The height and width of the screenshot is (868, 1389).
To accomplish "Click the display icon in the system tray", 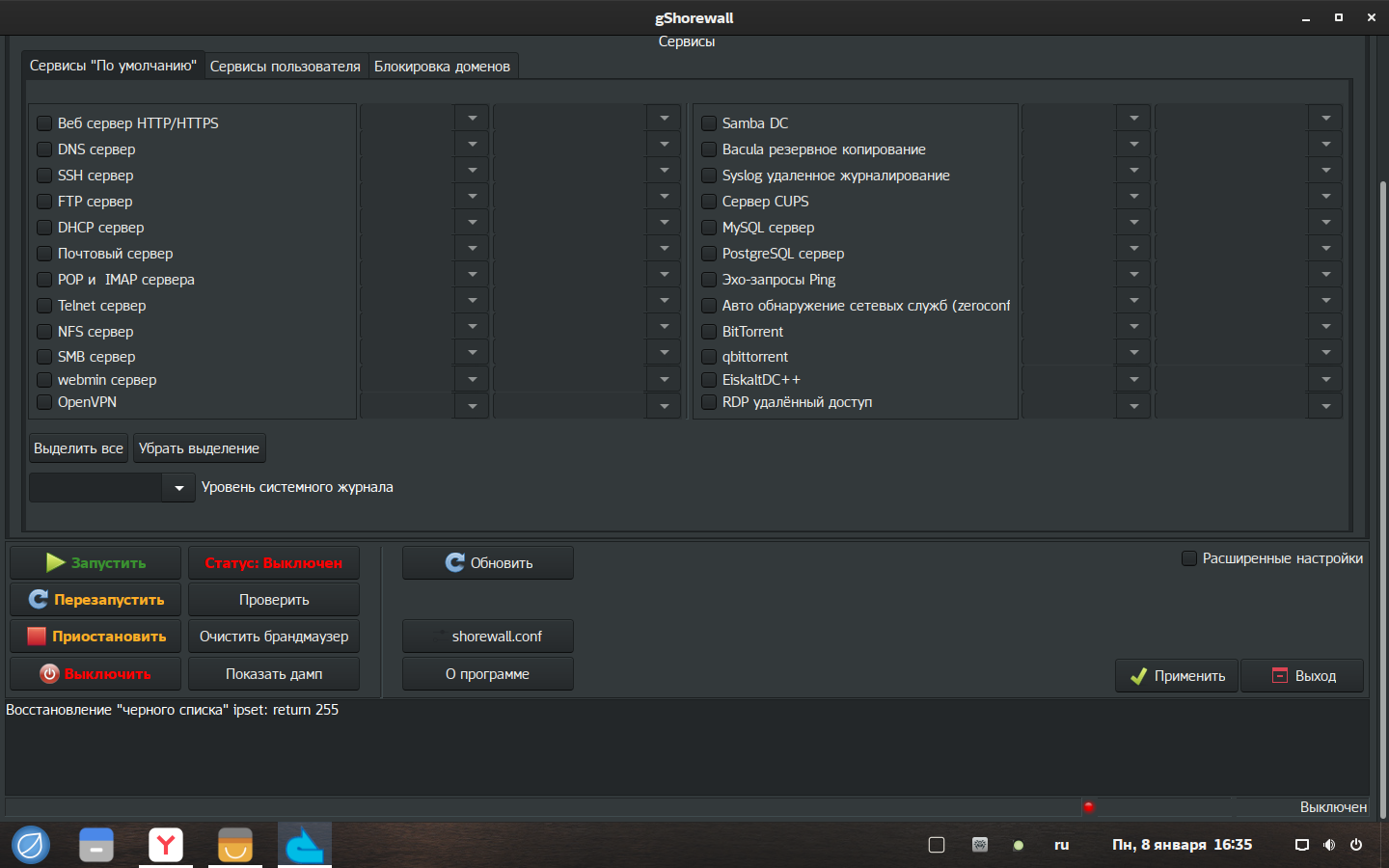I will coord(1302,845).
